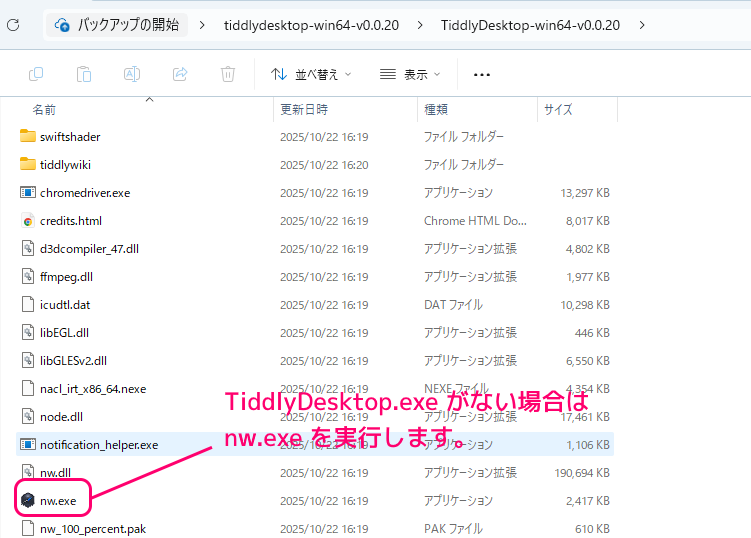Select the icudtl.dat file icon
The height and width of the screenshot is (538, 751).
28,305
